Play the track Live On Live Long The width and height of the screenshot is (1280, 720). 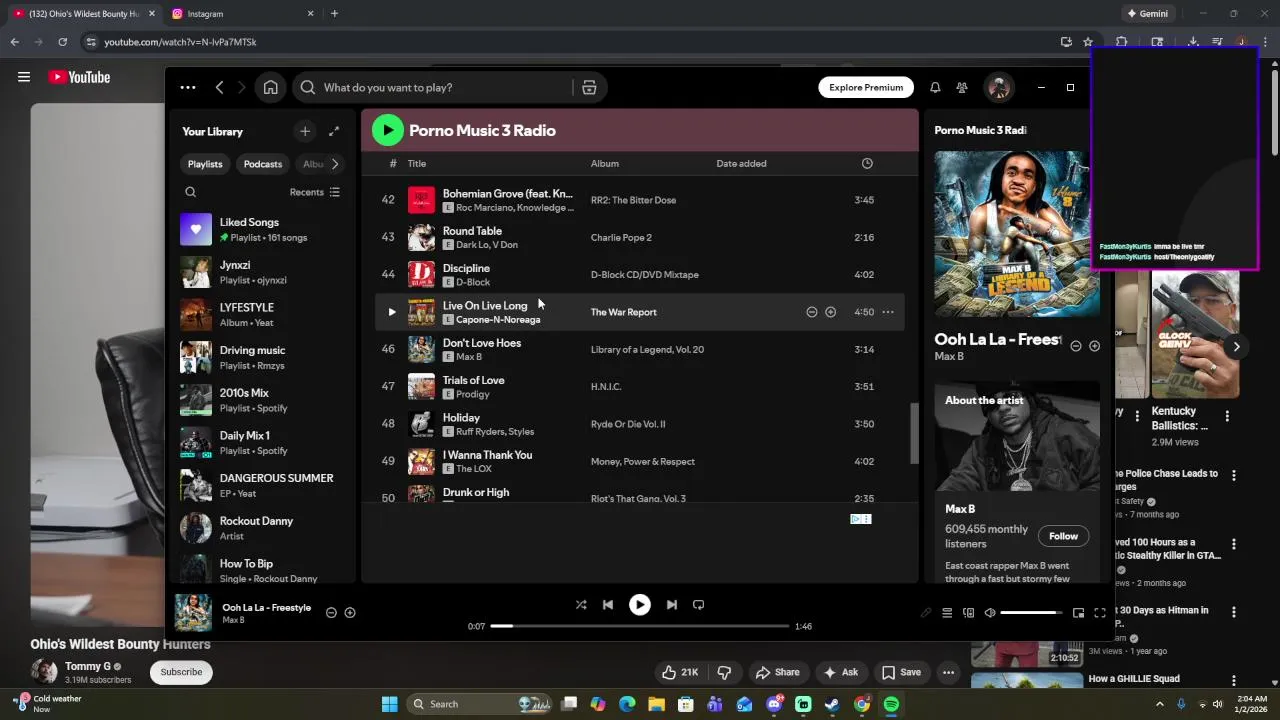[392, 312]
